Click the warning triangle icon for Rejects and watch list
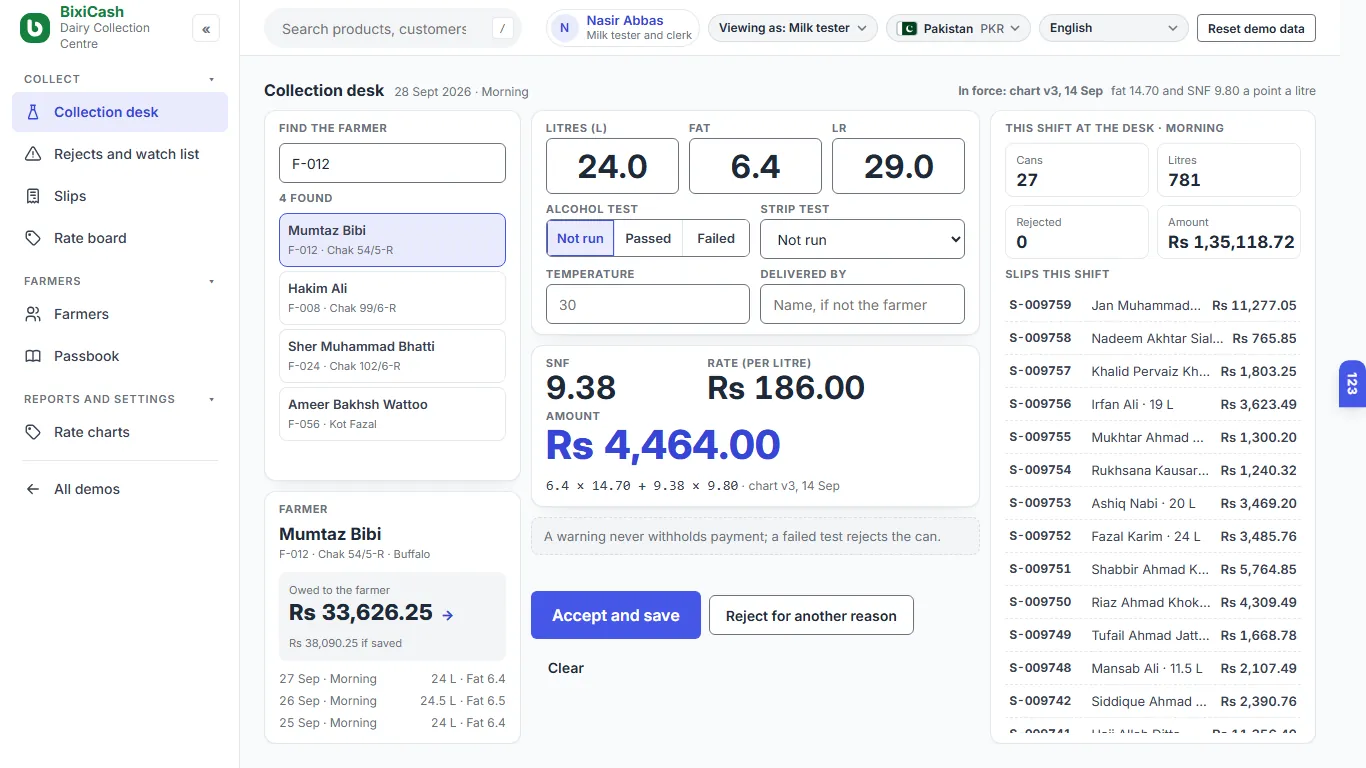Image resolution: width=1366 pixels, height=768 pixels. (33, 154)
